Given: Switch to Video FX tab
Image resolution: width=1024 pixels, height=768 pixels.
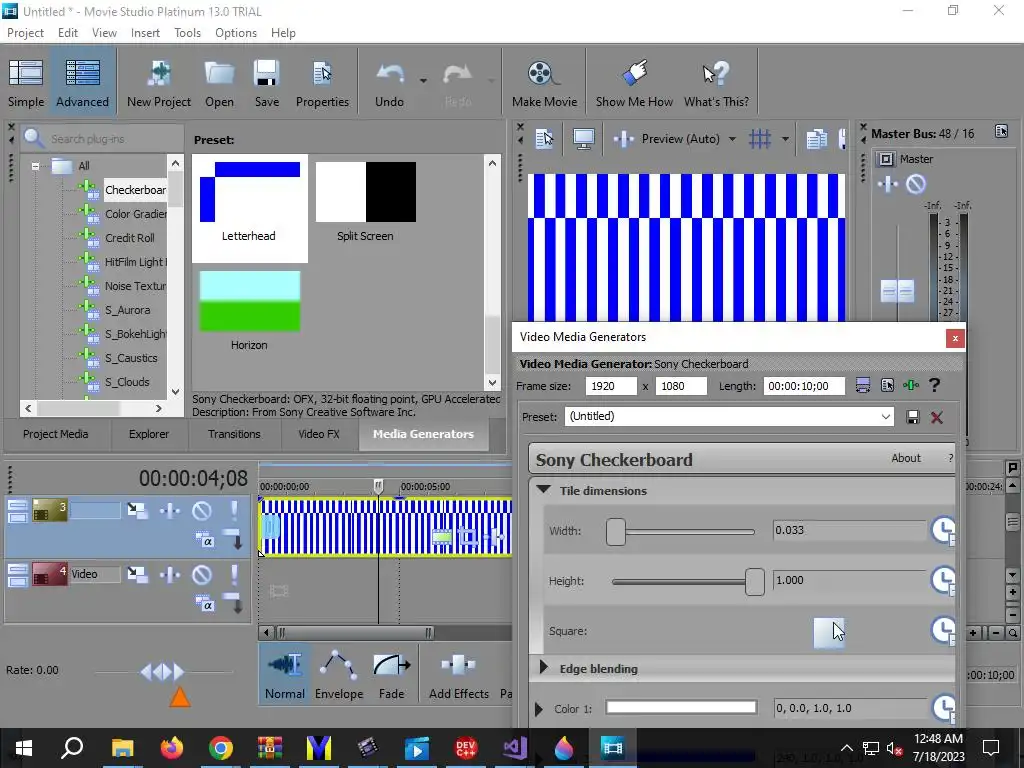Looking at the screenshot, I should pos(319,434).
